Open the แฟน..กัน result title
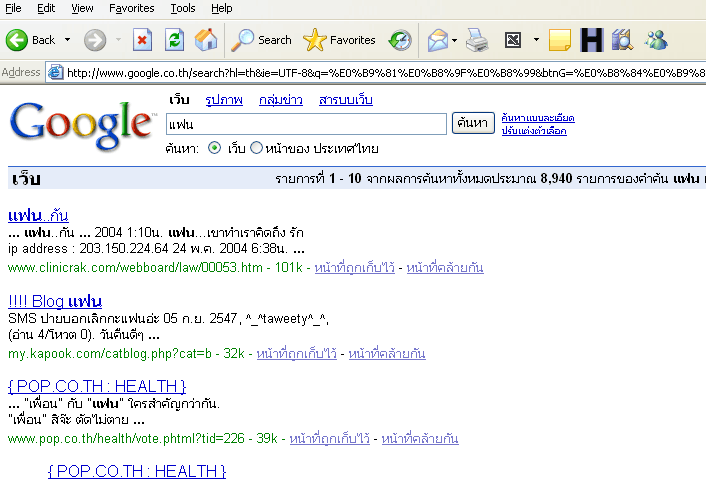The height and width of the screenshot is (479, 706). click(38, 215)
